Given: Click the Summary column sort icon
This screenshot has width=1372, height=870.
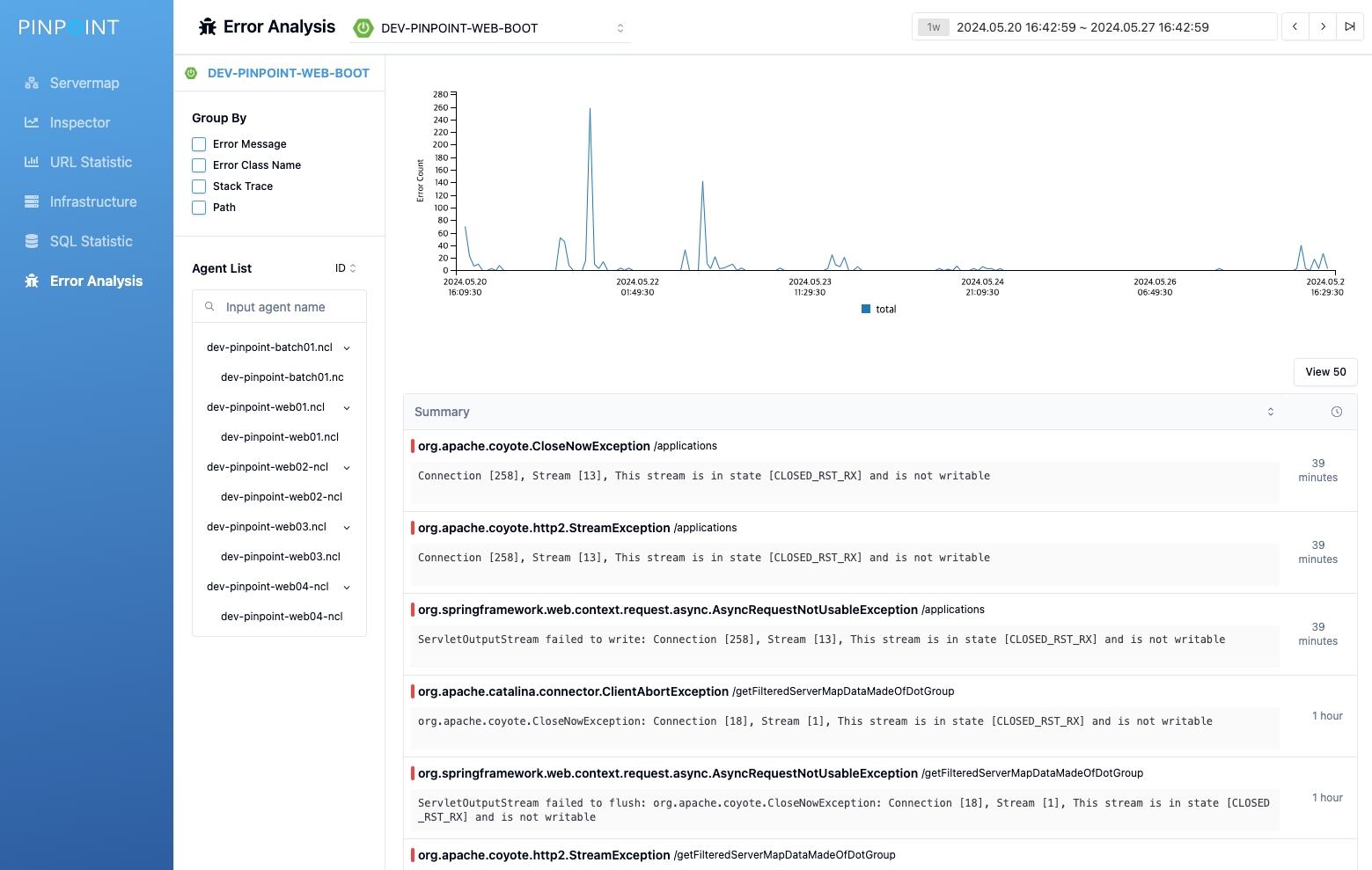Looking at the screenshot, I should click(x=1270, y=412).
